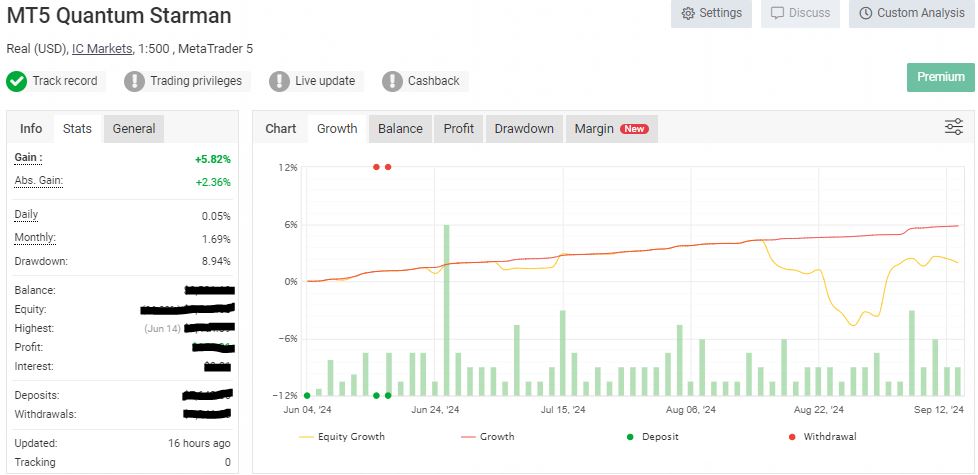Click the Live update label

click(325, 81)
